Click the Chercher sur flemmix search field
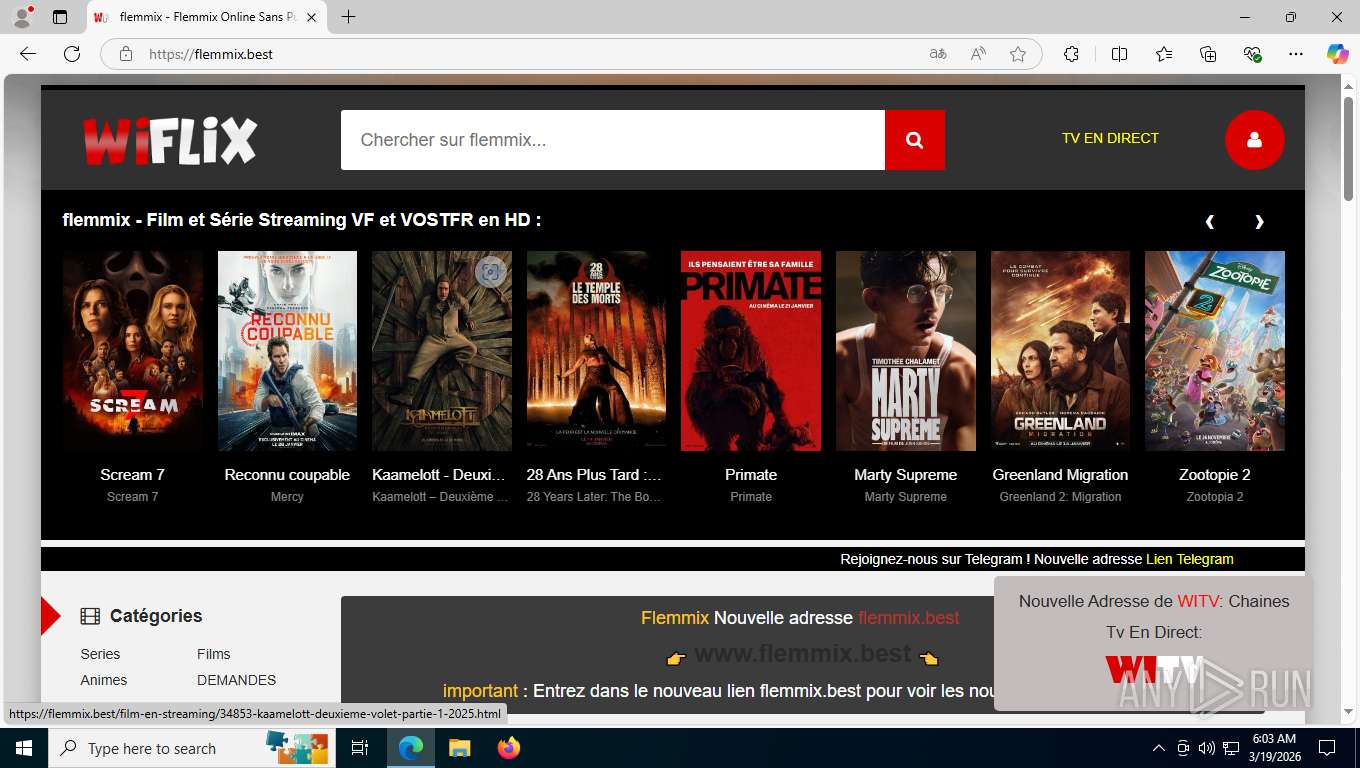Image resolution: width=1360 pixels, height=768 pixels. (613, 140)
